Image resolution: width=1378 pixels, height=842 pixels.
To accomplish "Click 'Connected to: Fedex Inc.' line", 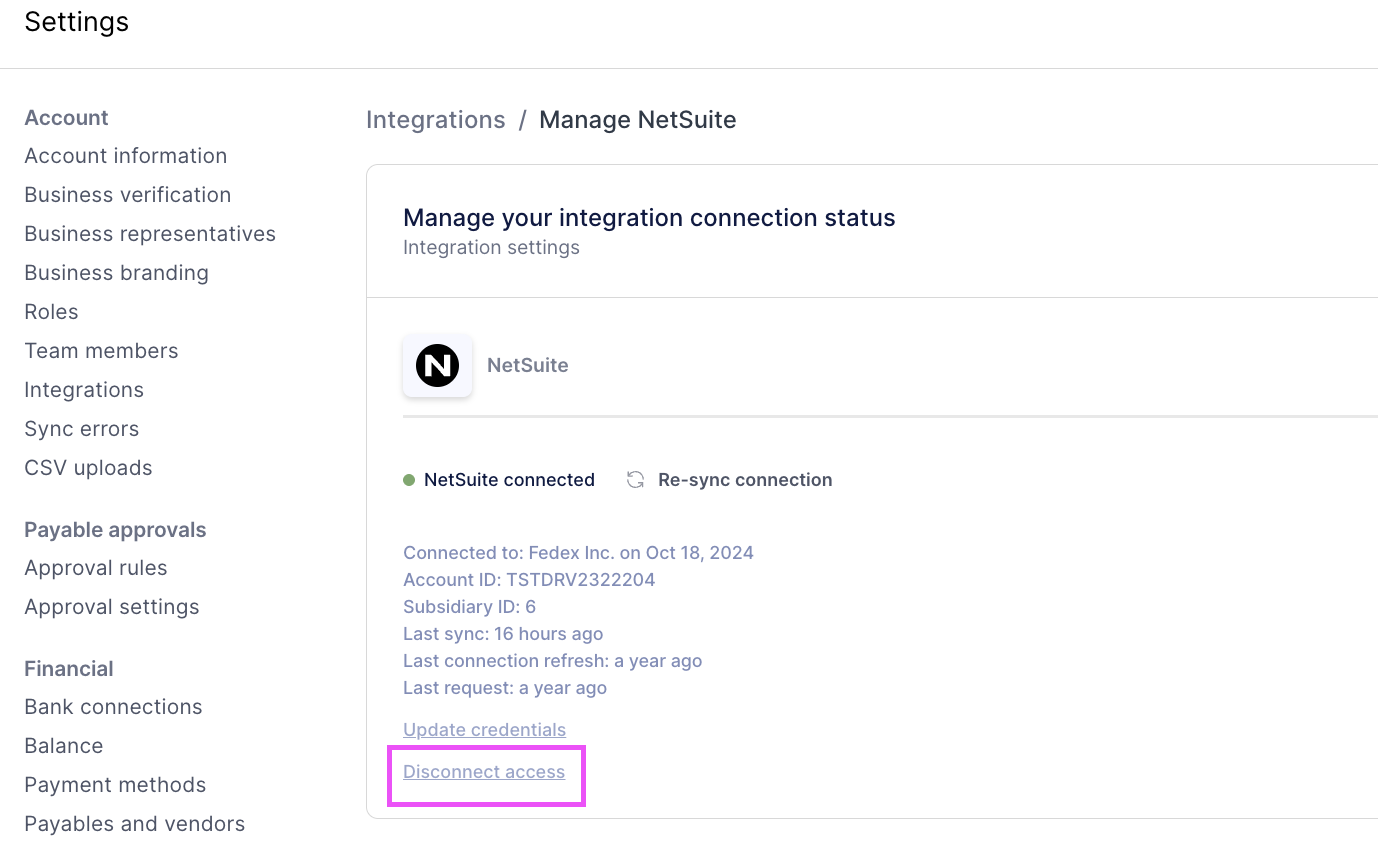I will [578, 553].
